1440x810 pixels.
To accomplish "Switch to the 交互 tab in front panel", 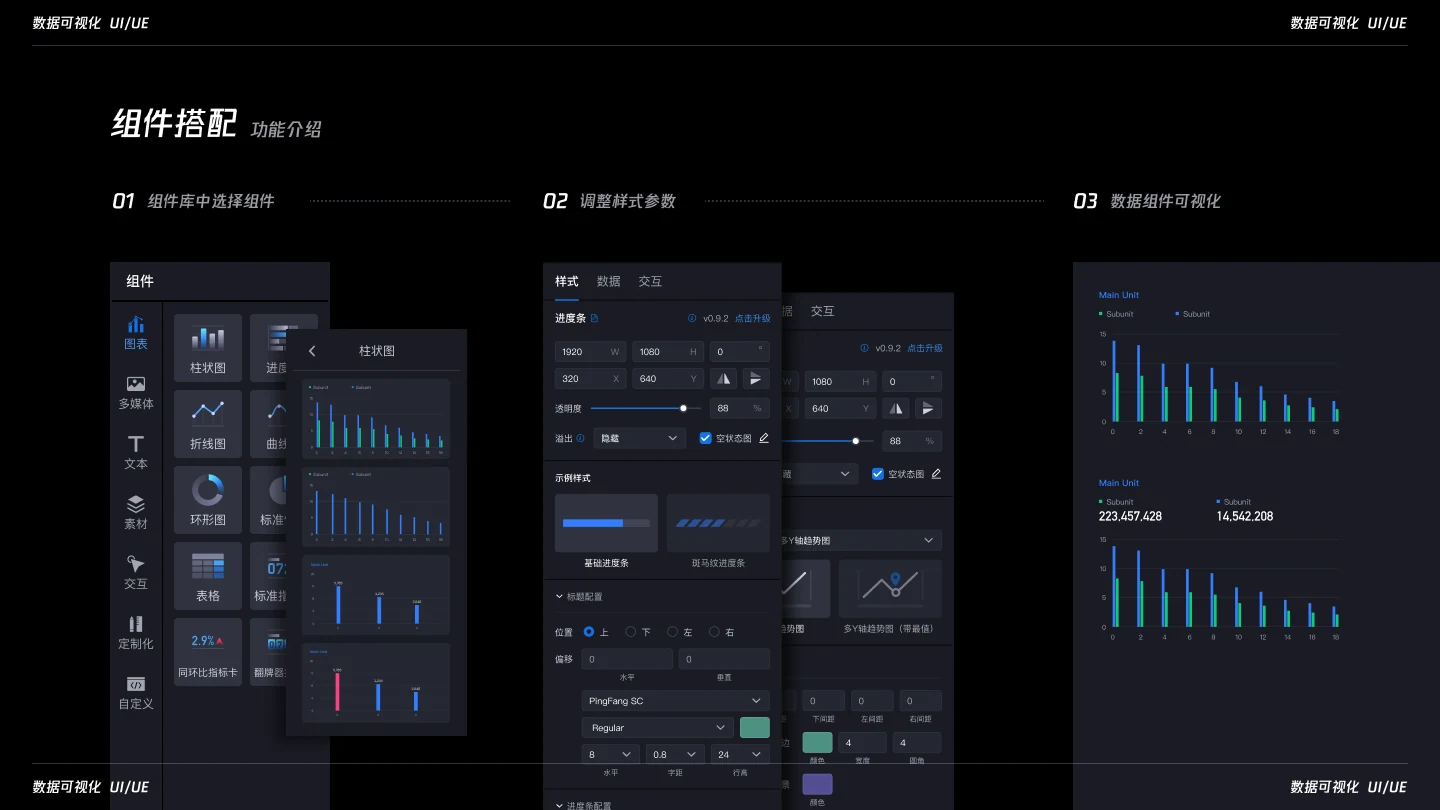I will click(x=650, y=281).
